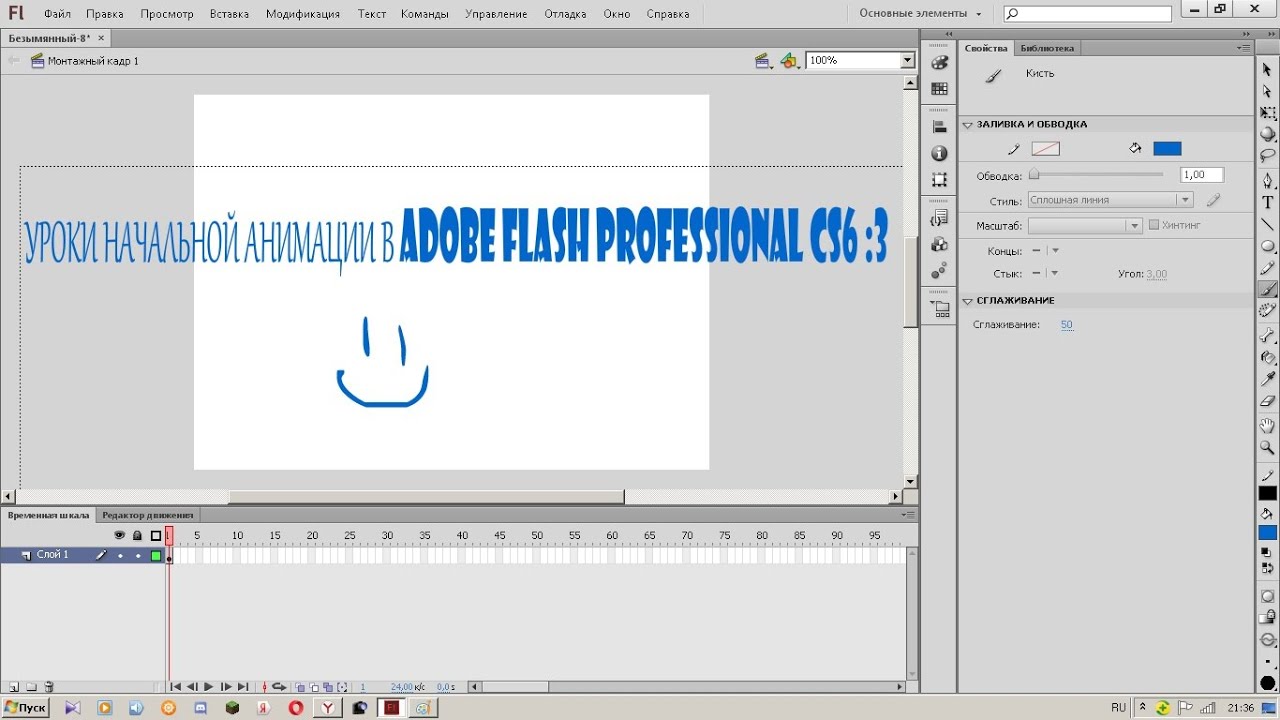Click the Play button in timeline

click(x=208, y=687)
